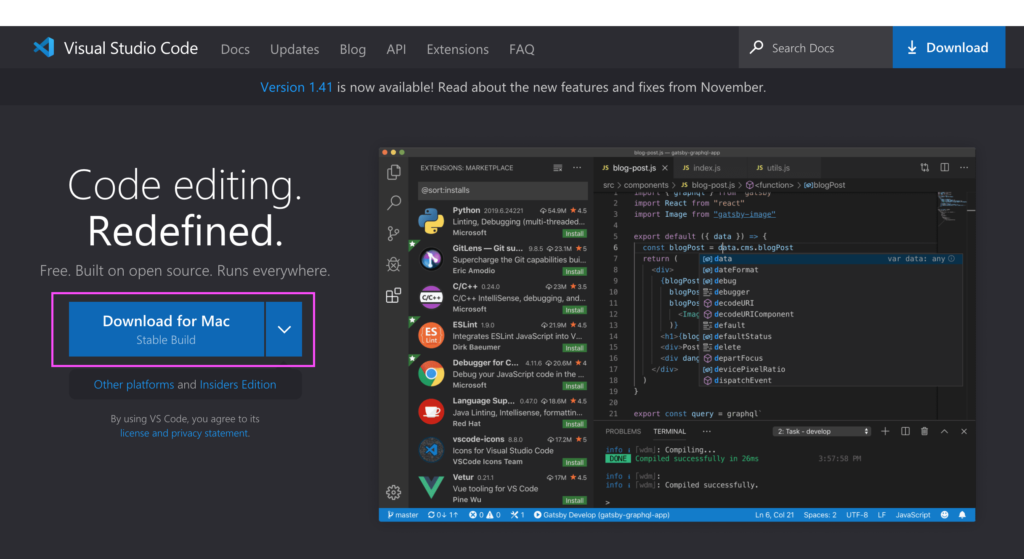Open license and privacy statement link
The height and width of the screenshot is (559, 1024).
pos(184,433)
